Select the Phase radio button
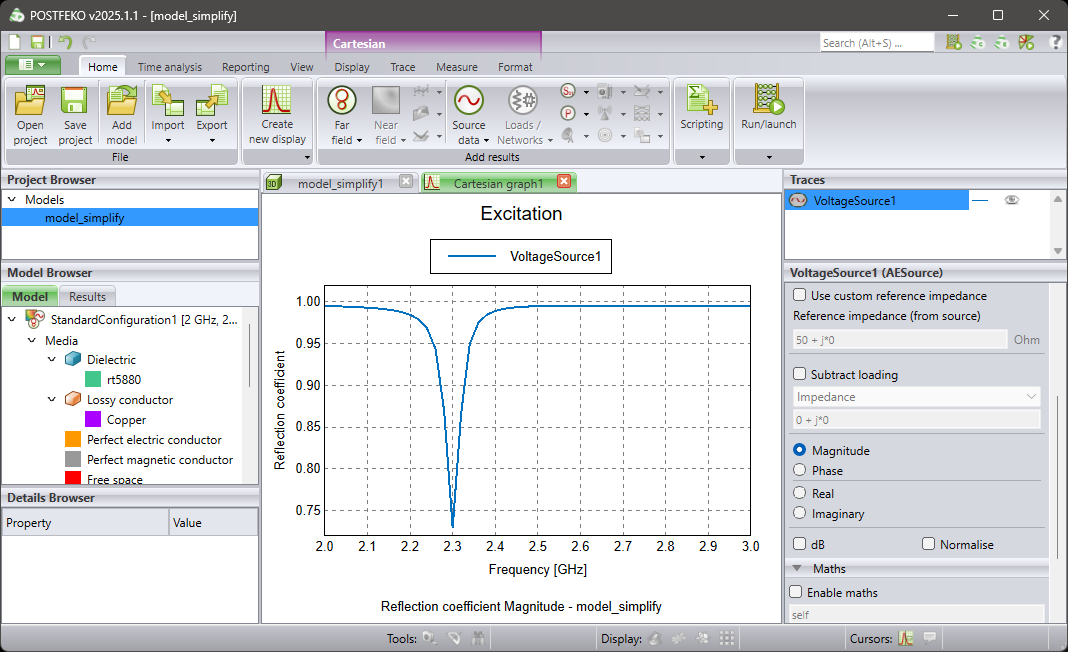The image size is (1068, 652). 800,470
